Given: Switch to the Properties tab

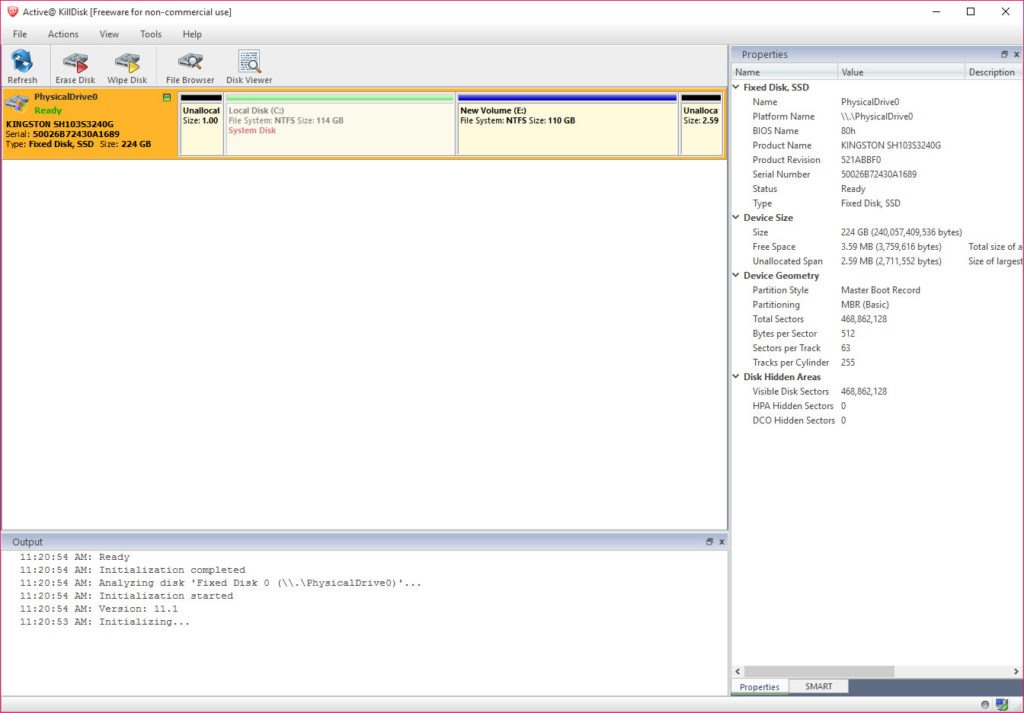Looking at the screenshot, I should tap(760, 687).
